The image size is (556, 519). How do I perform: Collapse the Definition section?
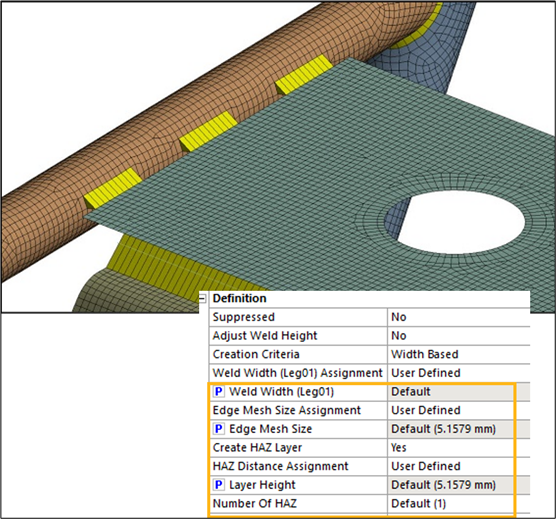202,299
